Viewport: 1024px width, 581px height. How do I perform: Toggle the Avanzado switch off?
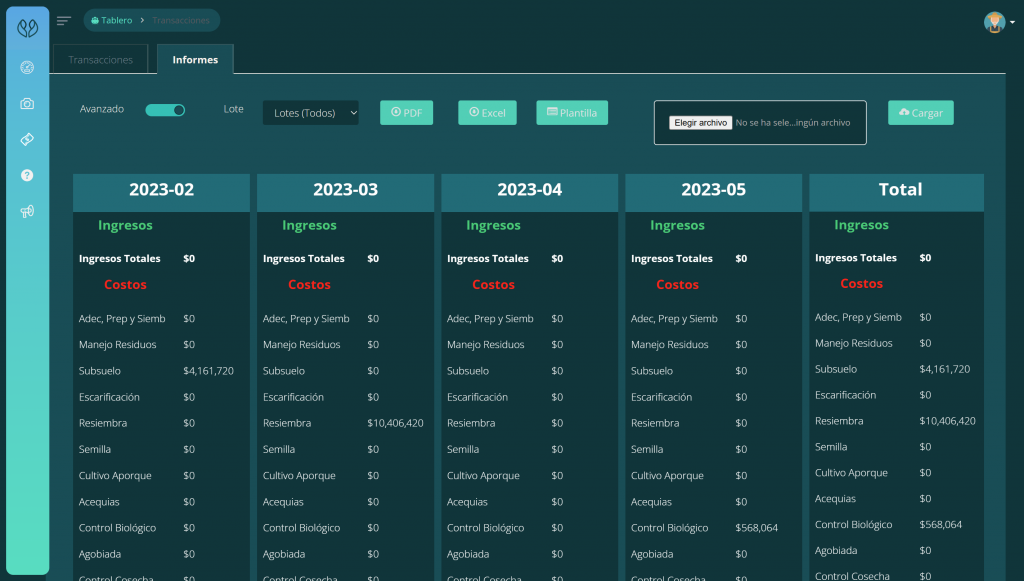[165, 110]
